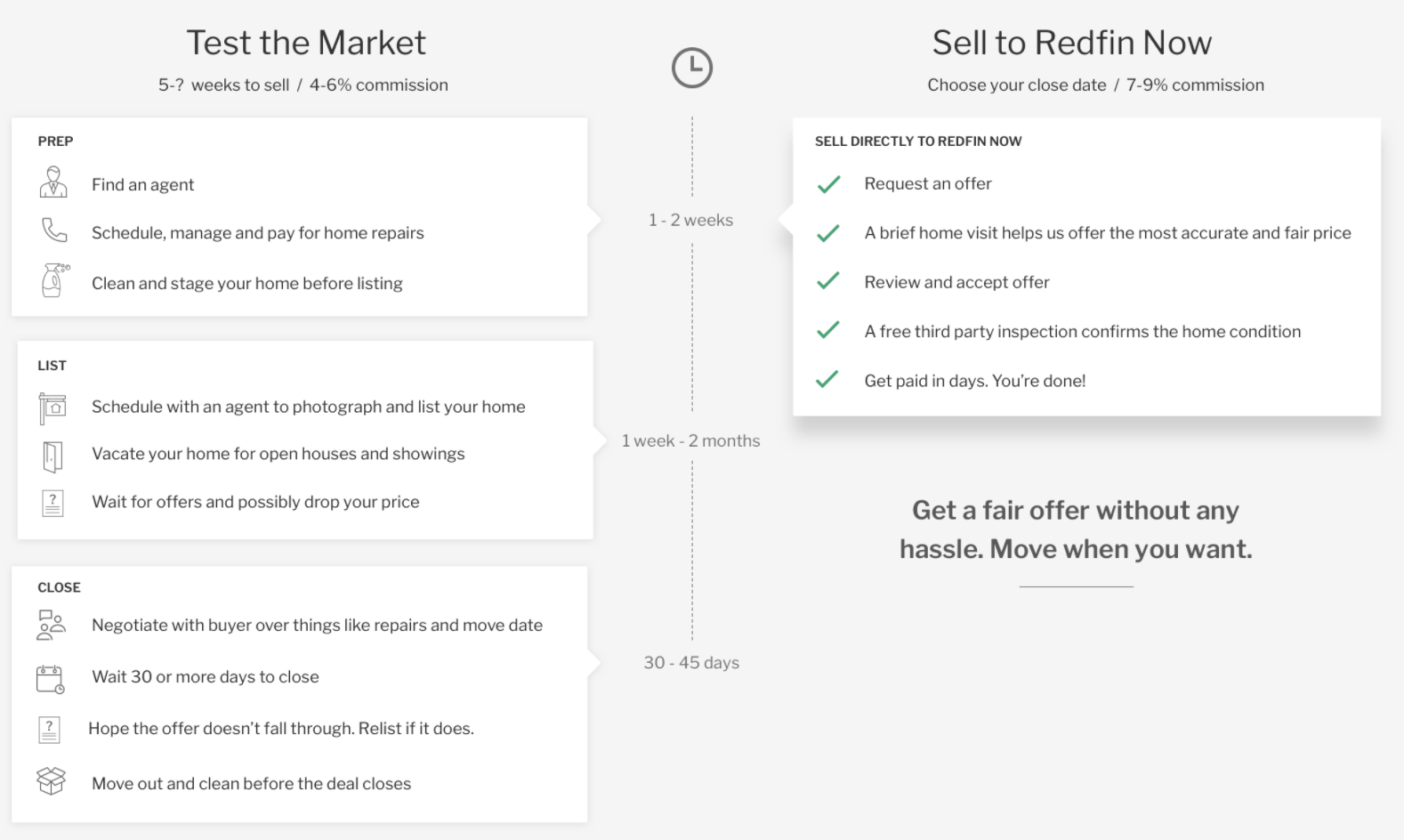Click the calendar icon beside Wait 30 or more days
Image resolution: width=1404 pixels, height=840 pixels.
click(50, 679)
